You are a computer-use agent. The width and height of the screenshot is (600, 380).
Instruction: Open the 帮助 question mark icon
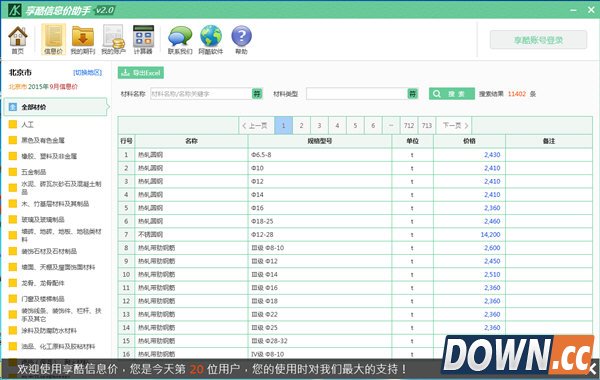[x=241, y=40]
